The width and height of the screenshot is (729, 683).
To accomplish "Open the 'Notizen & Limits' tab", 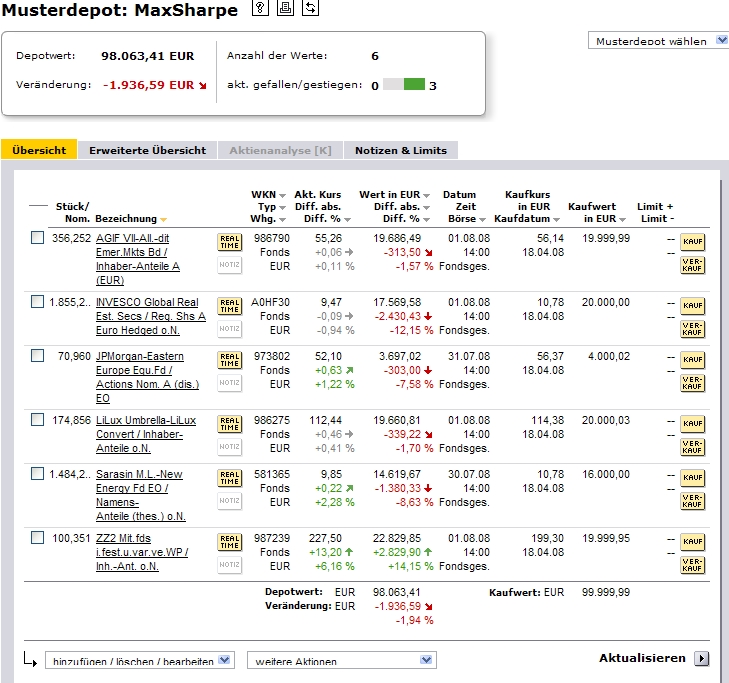I will coord(401,150).
